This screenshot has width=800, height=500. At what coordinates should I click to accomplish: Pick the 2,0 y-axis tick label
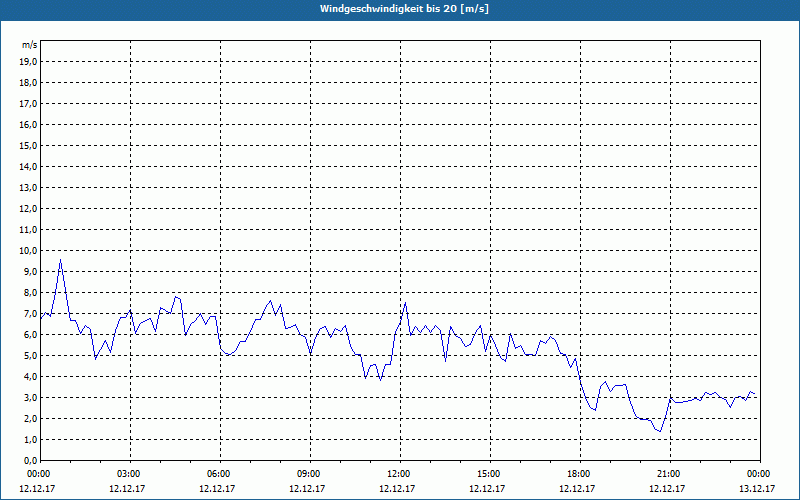coord(31,419)
